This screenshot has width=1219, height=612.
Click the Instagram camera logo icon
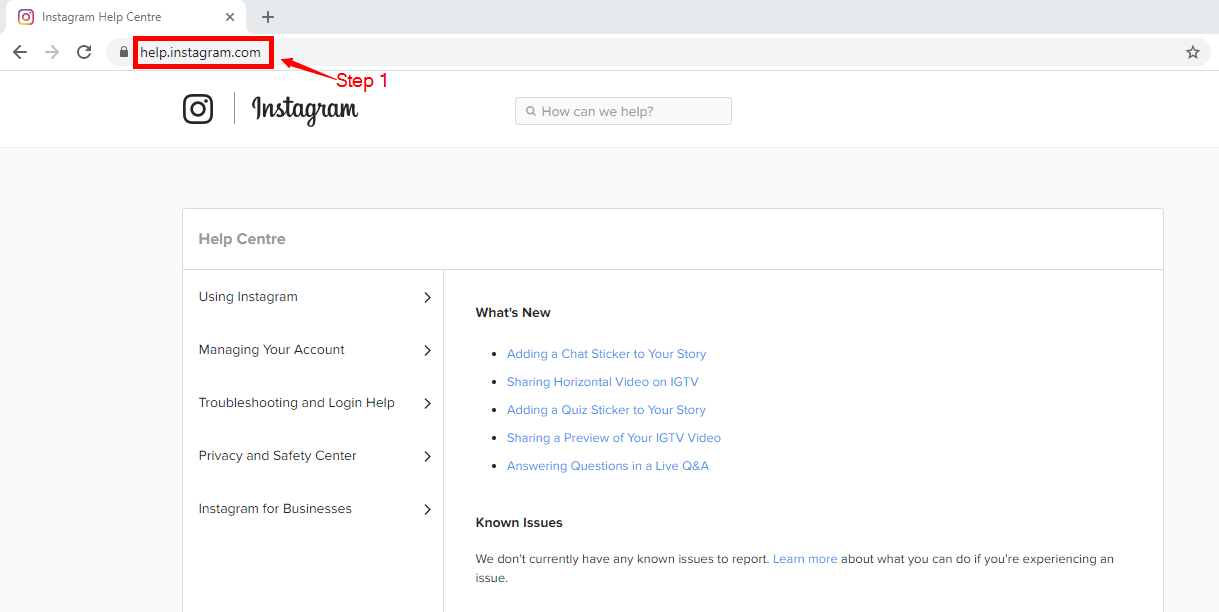(198, 109)
